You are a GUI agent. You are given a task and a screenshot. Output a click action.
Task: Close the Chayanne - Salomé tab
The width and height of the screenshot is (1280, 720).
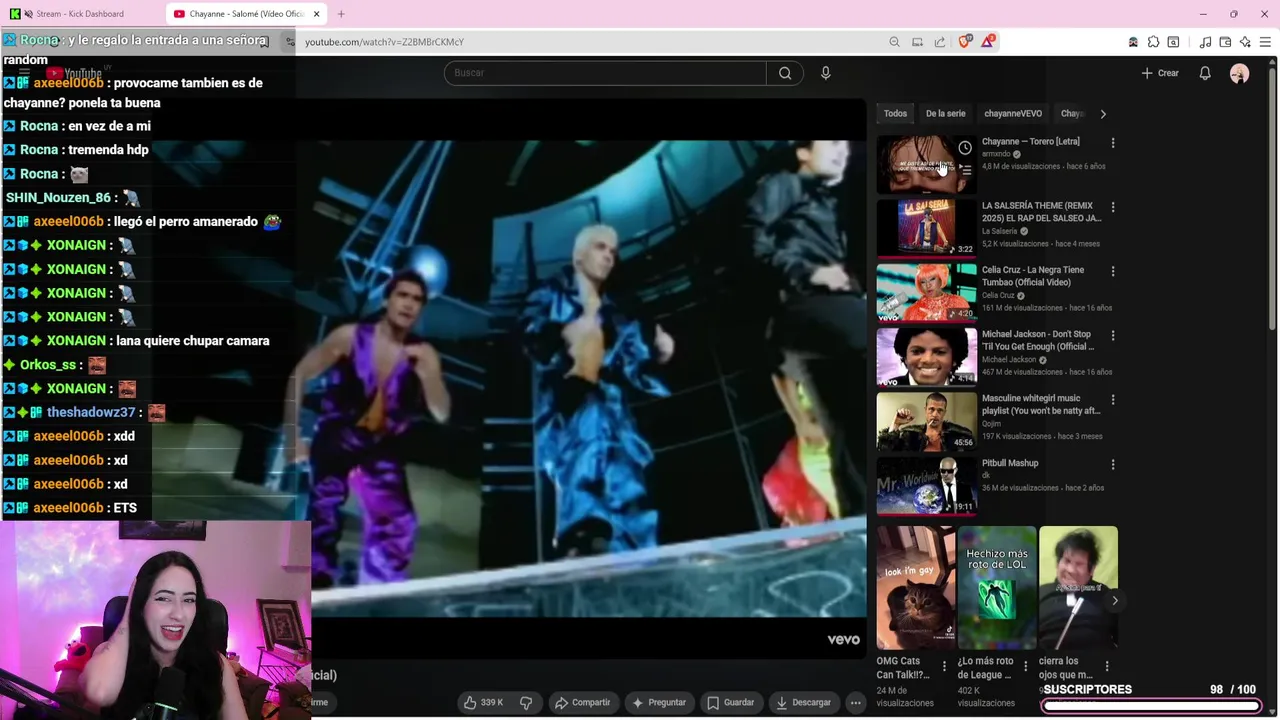317,14
